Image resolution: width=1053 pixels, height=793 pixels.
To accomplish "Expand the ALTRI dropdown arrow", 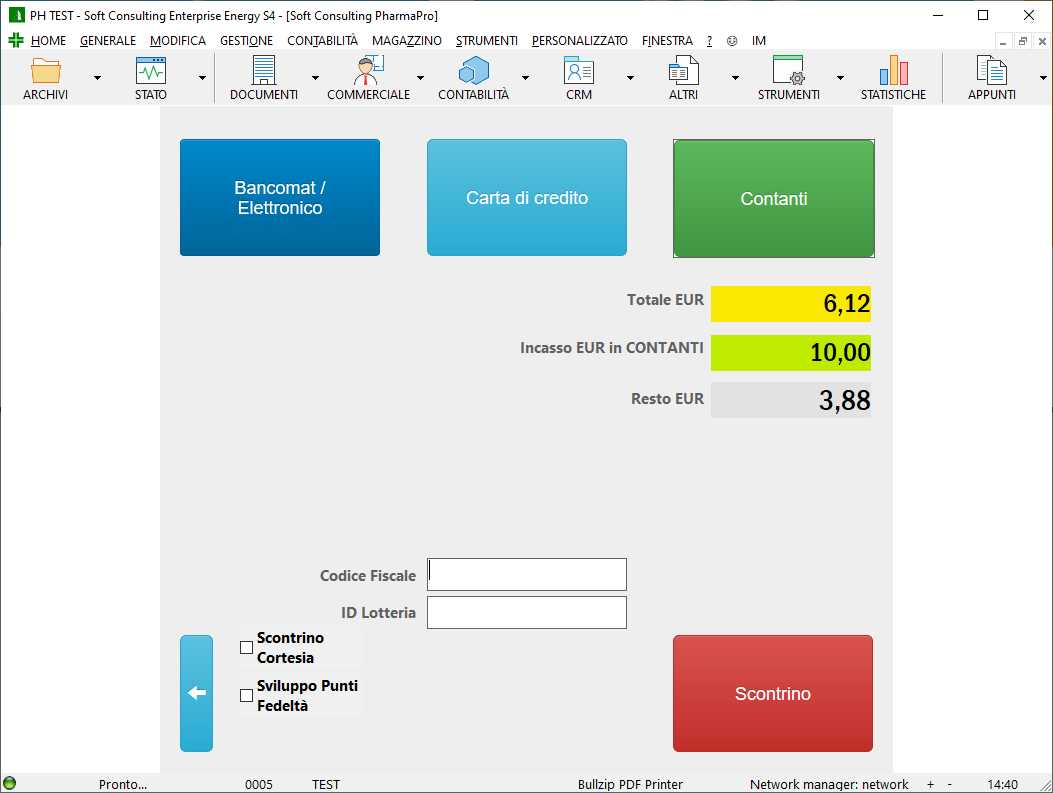I will tap(735, 78).
